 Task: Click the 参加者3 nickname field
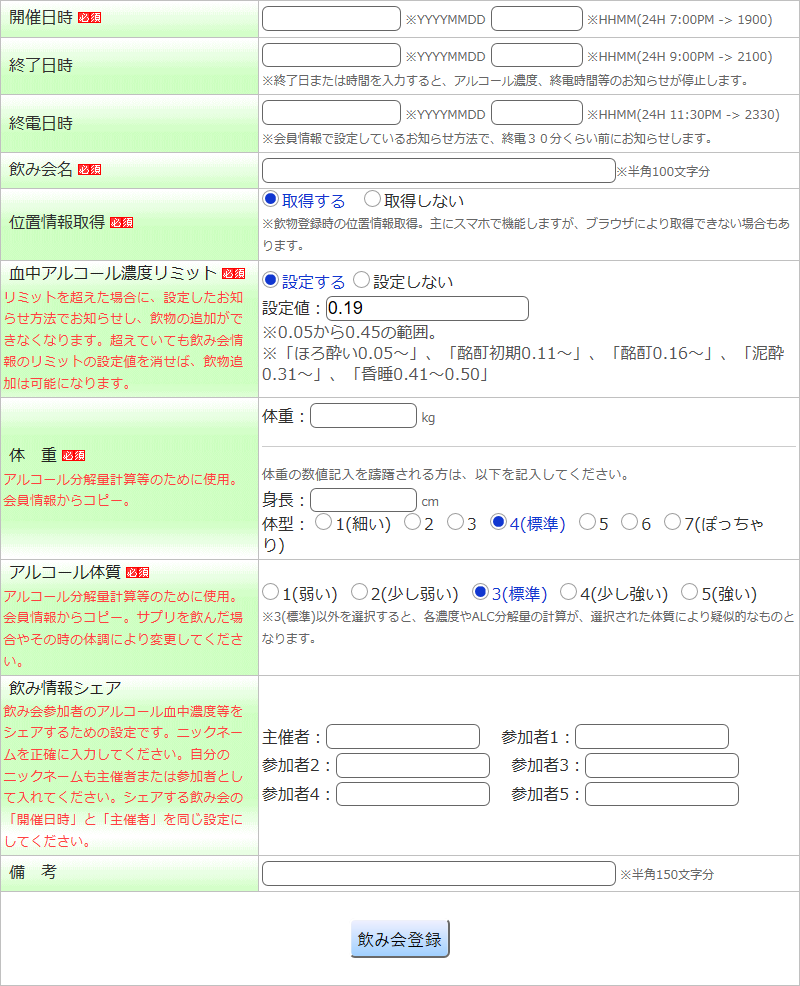pyautogui.click(x=661, y=766)
